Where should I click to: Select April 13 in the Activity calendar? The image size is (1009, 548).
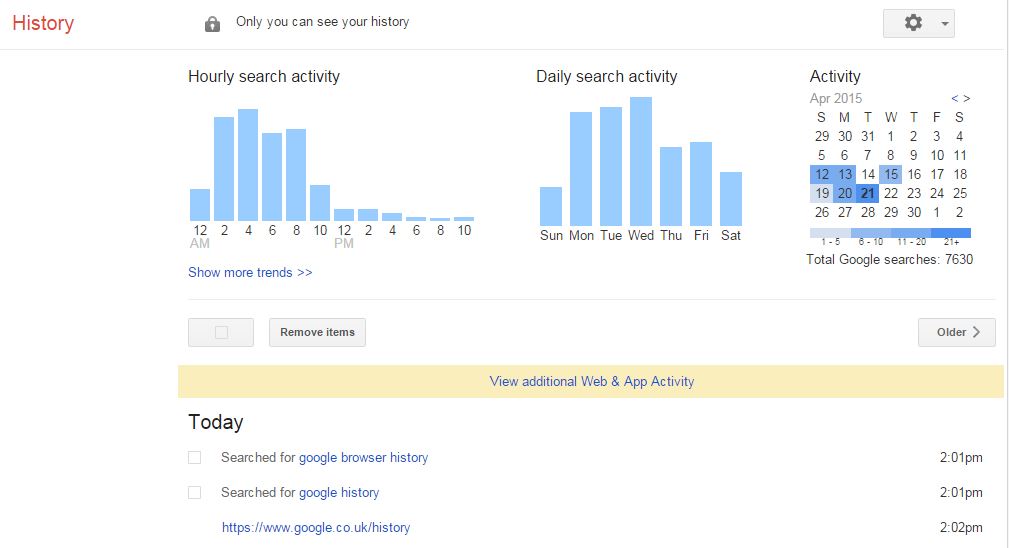845,174
